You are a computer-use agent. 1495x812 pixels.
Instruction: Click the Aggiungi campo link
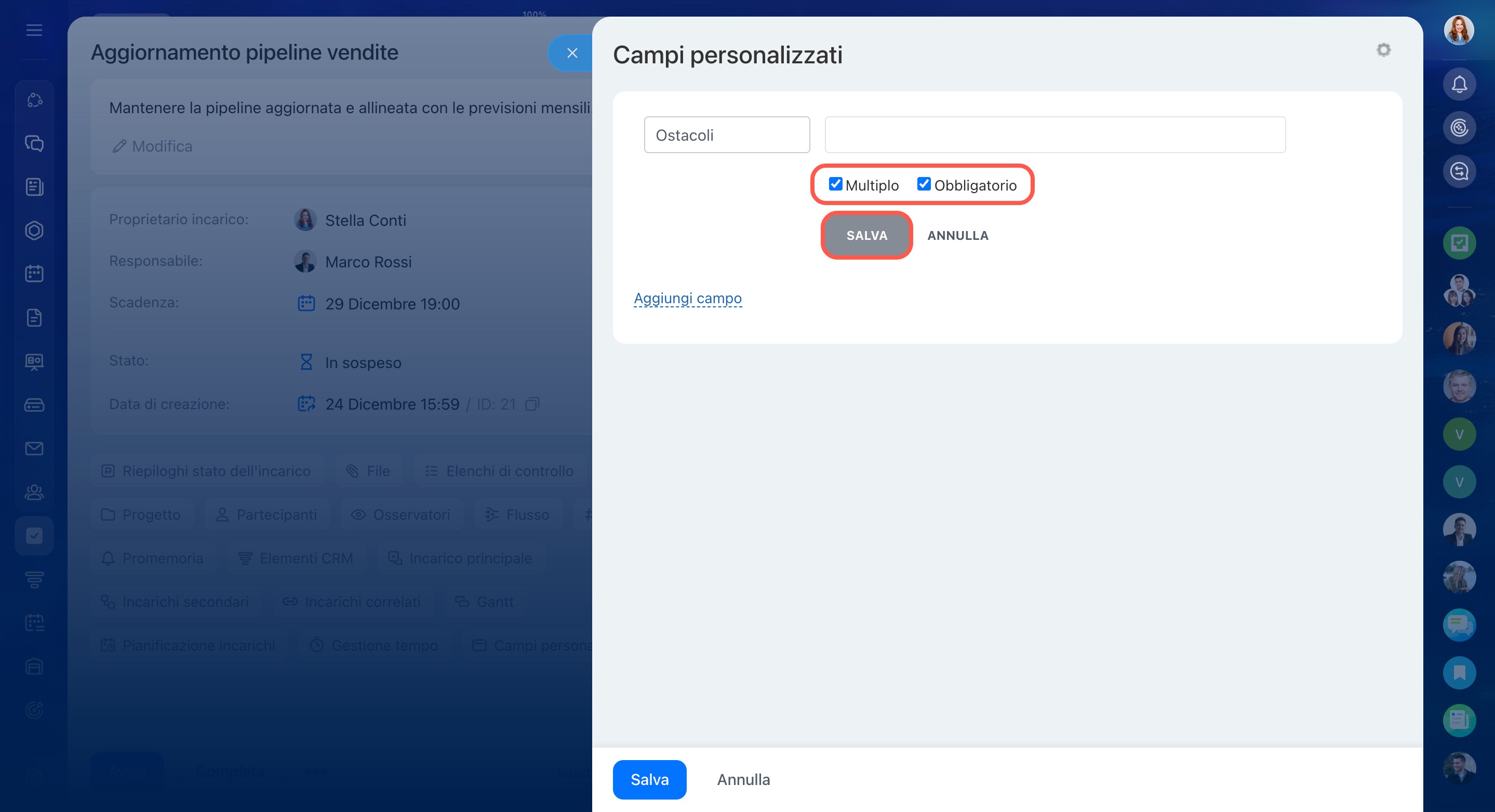click(x=688, y=298)
